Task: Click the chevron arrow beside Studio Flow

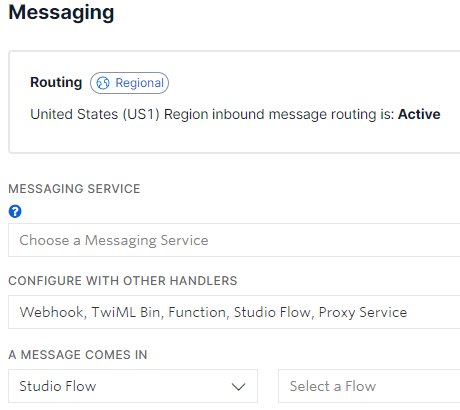Action: pos(238,387)
